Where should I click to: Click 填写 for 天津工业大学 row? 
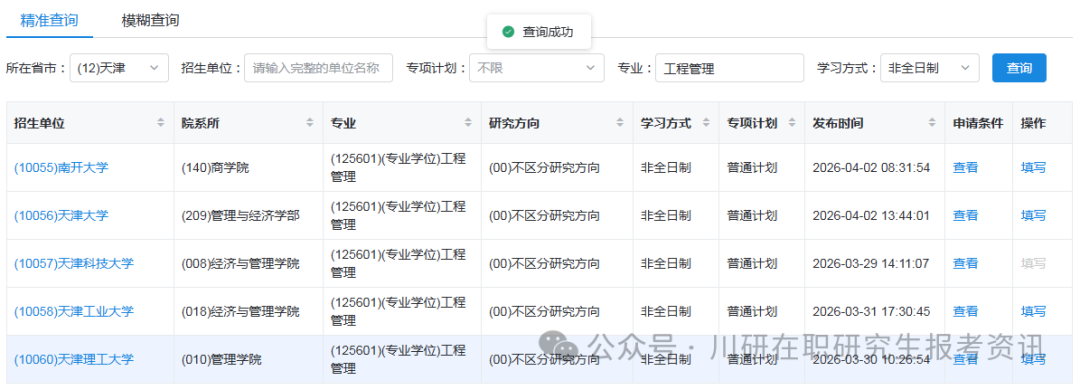click(x=1033, y=311)
